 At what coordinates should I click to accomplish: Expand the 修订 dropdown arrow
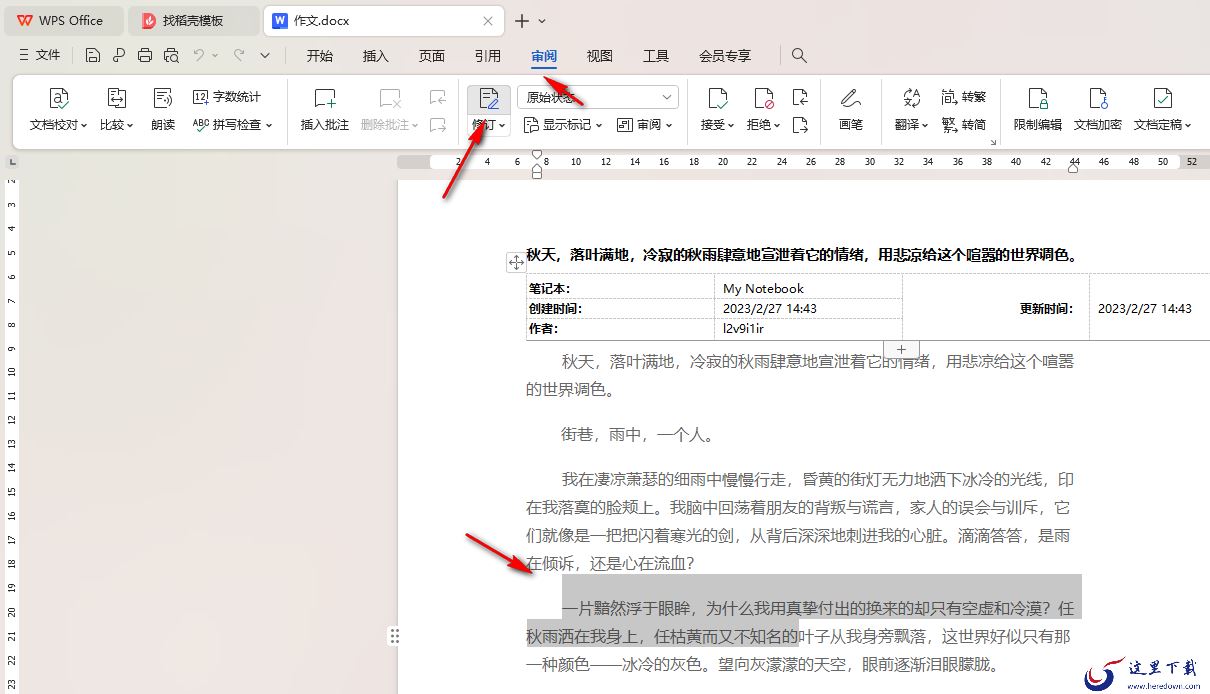(502, 125)
